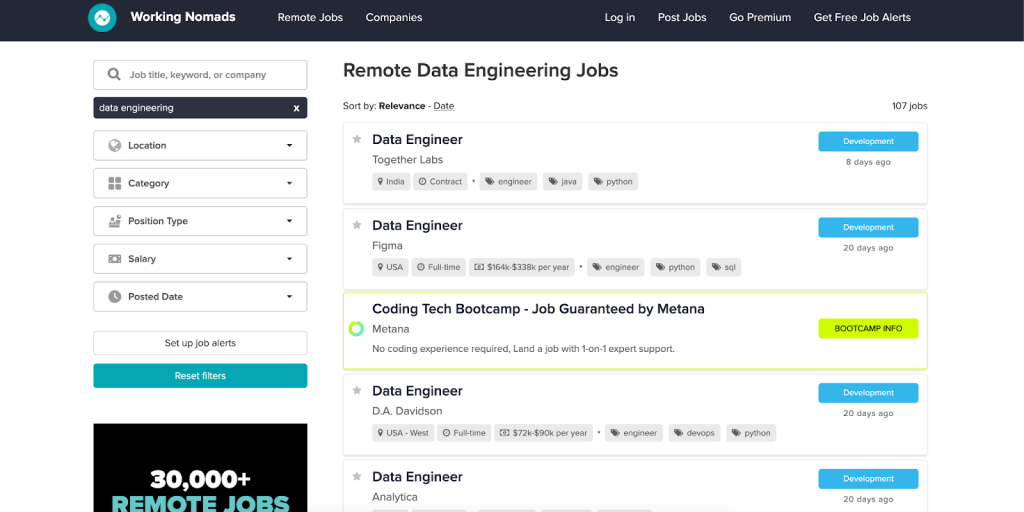Open the Companies navigation item
The image size is (1024, 512).
(x=394, y=18)
